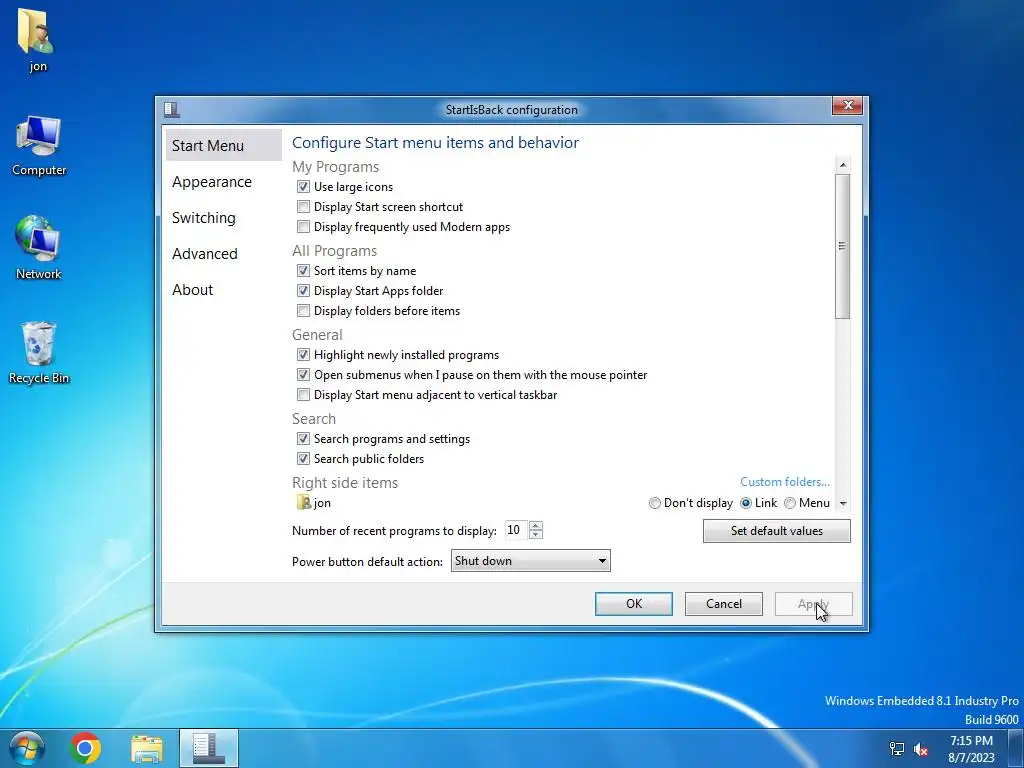Open the jon user folder desktop icon

coord(37,39)
